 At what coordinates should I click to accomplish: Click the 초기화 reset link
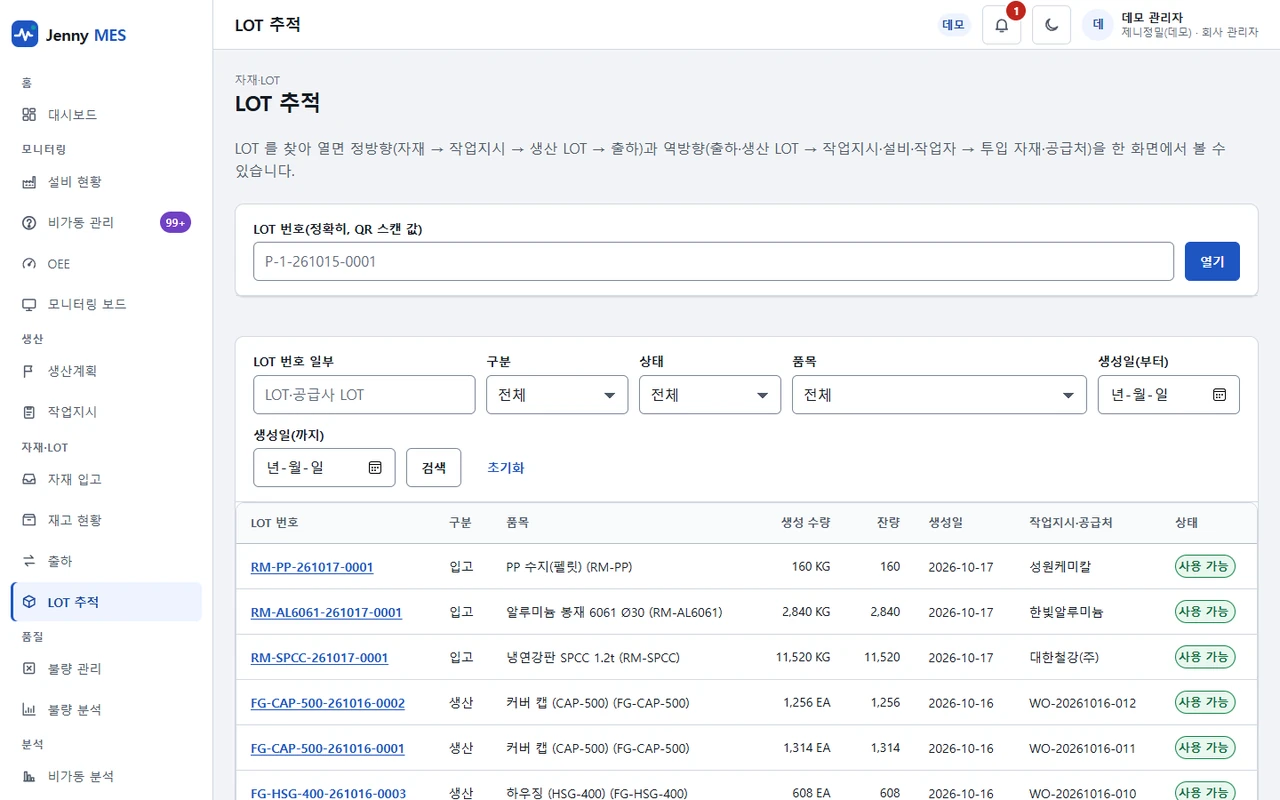tap(505, 467)
